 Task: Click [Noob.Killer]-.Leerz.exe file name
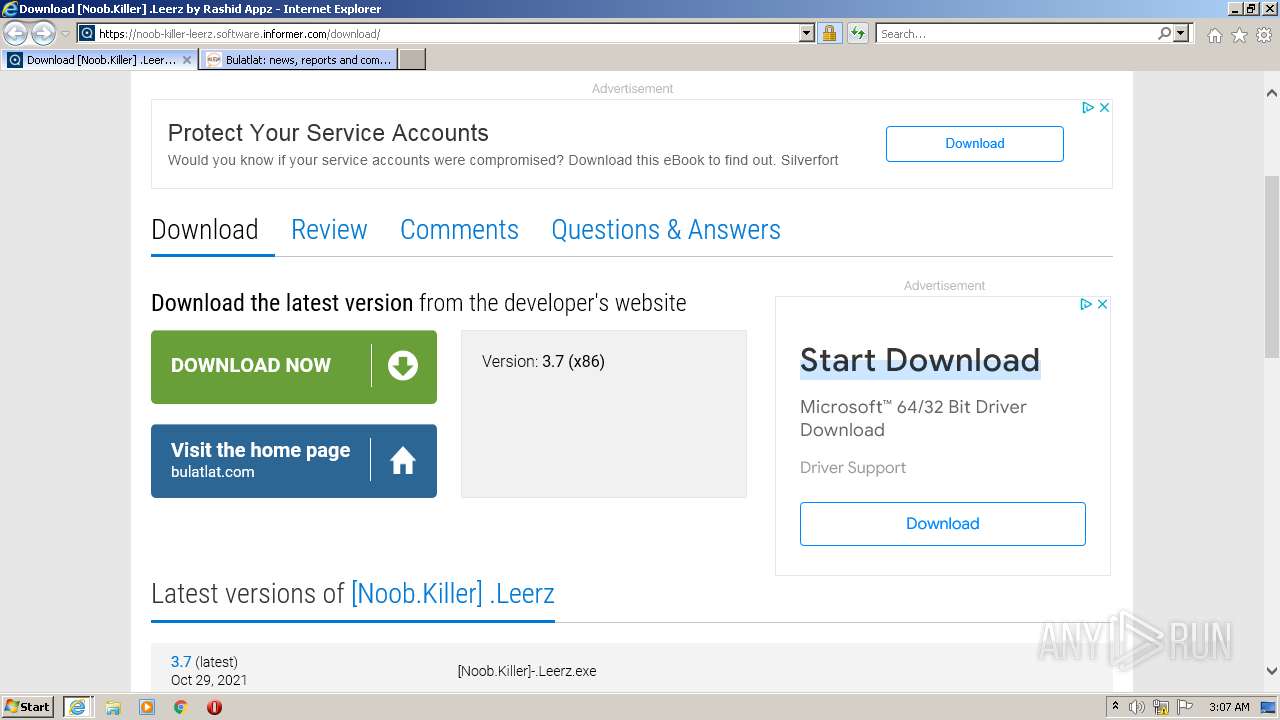pos(527,671)
